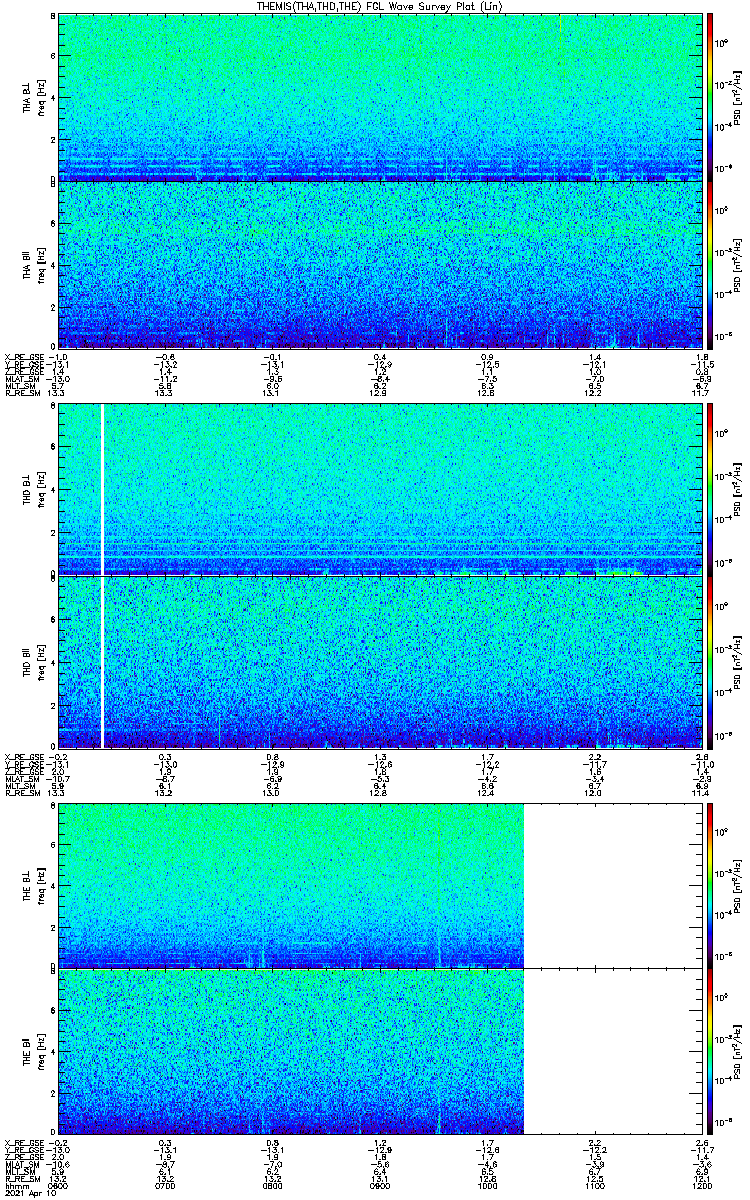
Task: Select the THD B-parallel spectrogram panel
Action: tap(381, 661)
